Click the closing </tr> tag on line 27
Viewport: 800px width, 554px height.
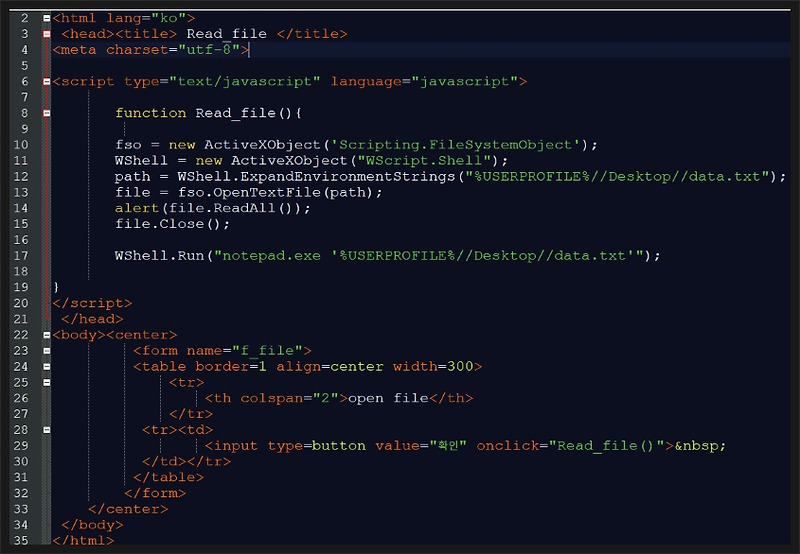click(x=191, y=414)
